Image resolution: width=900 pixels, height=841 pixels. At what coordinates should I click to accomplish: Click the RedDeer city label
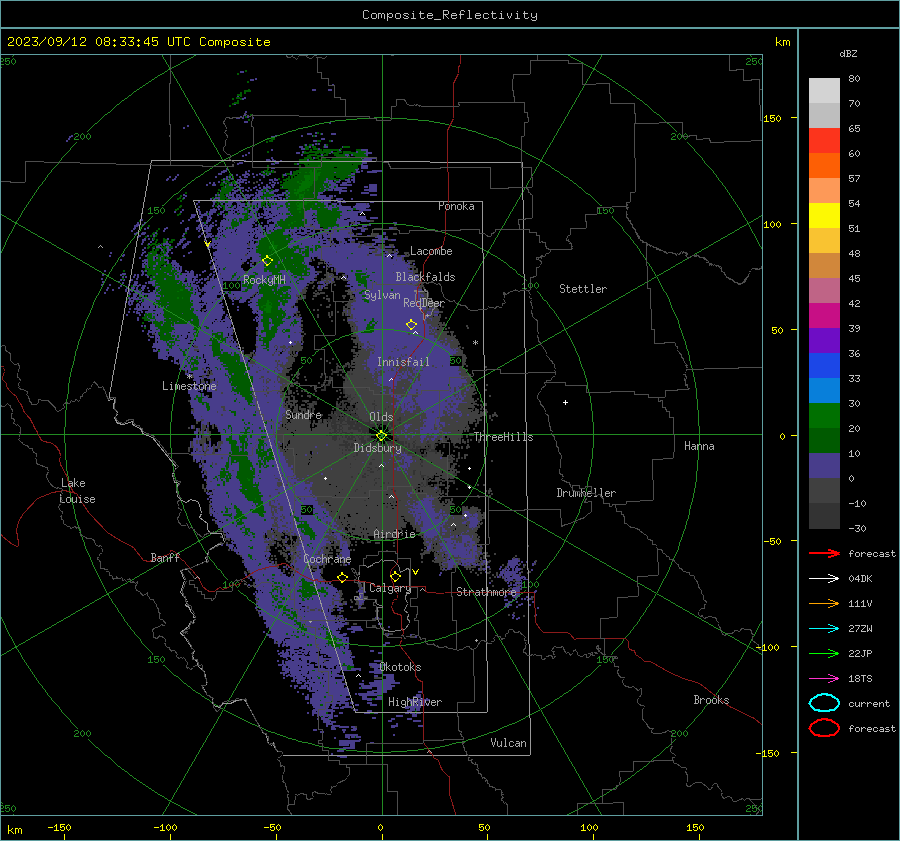click(424, 303)
